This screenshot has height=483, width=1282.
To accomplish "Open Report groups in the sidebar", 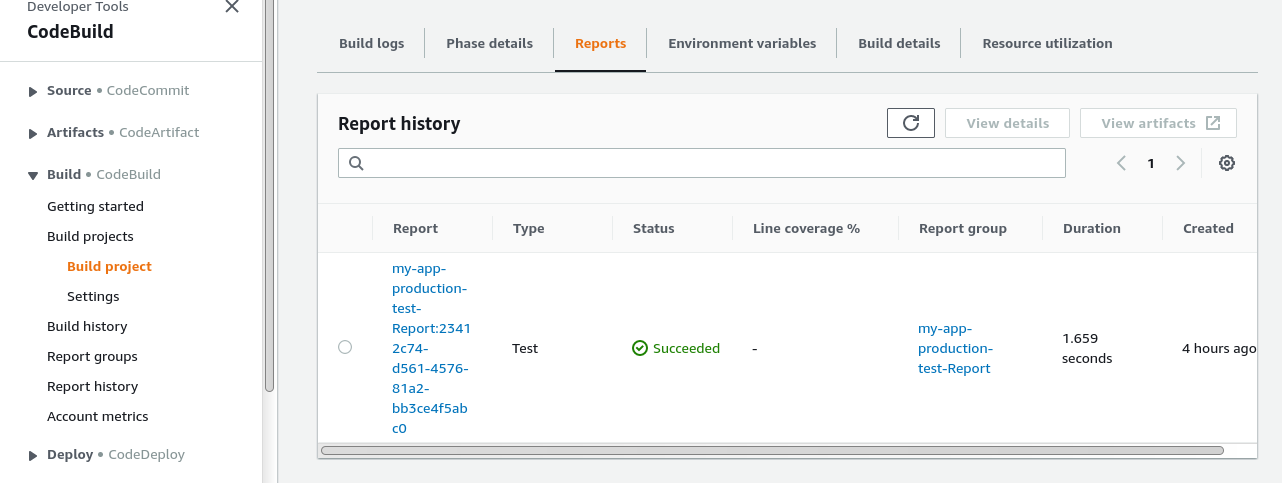I will pos(92,356).
